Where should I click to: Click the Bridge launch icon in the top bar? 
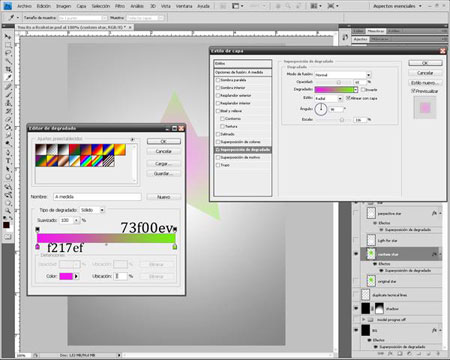coord(223,6)
